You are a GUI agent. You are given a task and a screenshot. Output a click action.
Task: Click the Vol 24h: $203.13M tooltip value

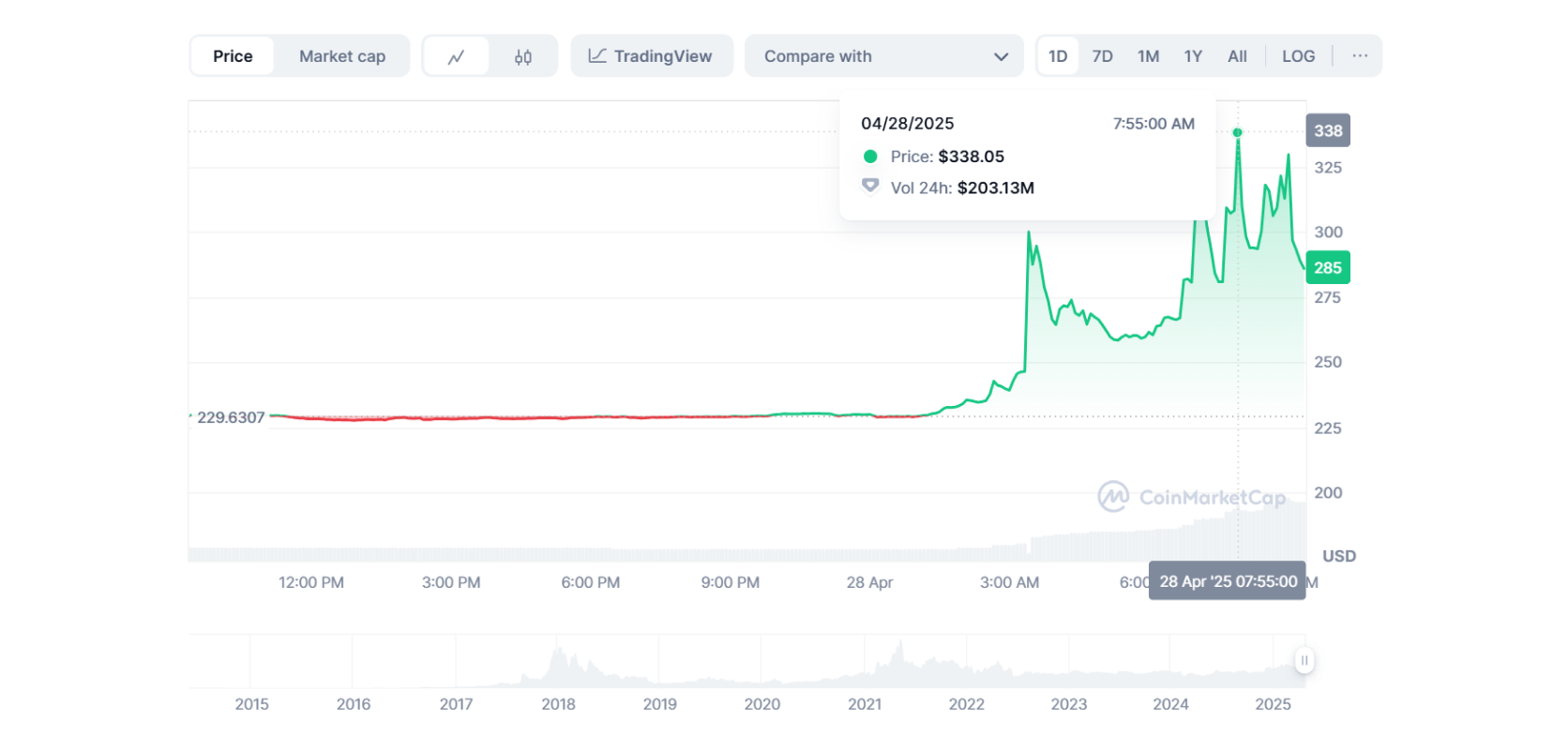962,187
